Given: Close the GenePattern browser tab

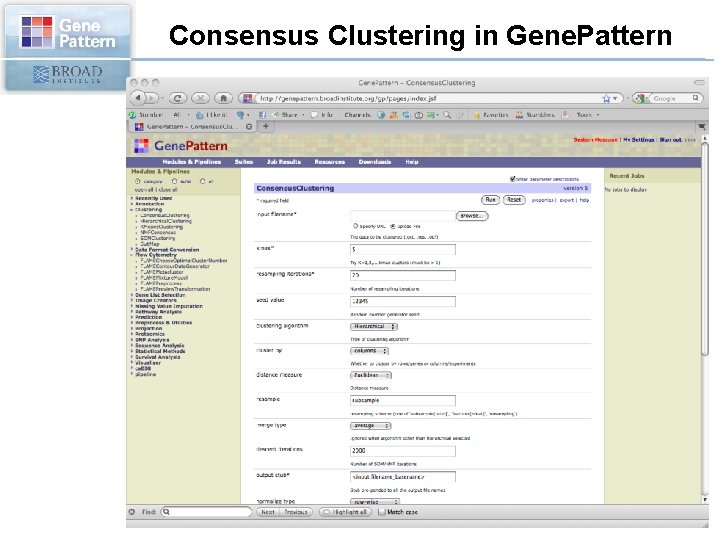Looking at the screenshot, I should (x=248, y=126).
